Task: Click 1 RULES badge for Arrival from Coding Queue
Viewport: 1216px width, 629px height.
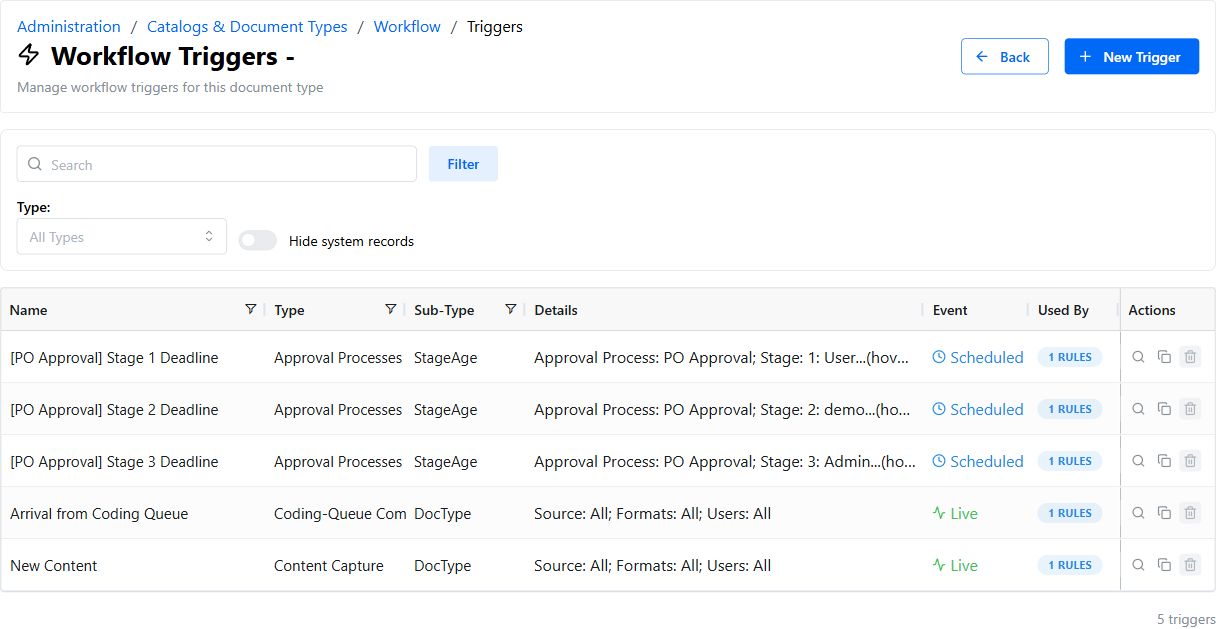Action: click(1070, 513)
